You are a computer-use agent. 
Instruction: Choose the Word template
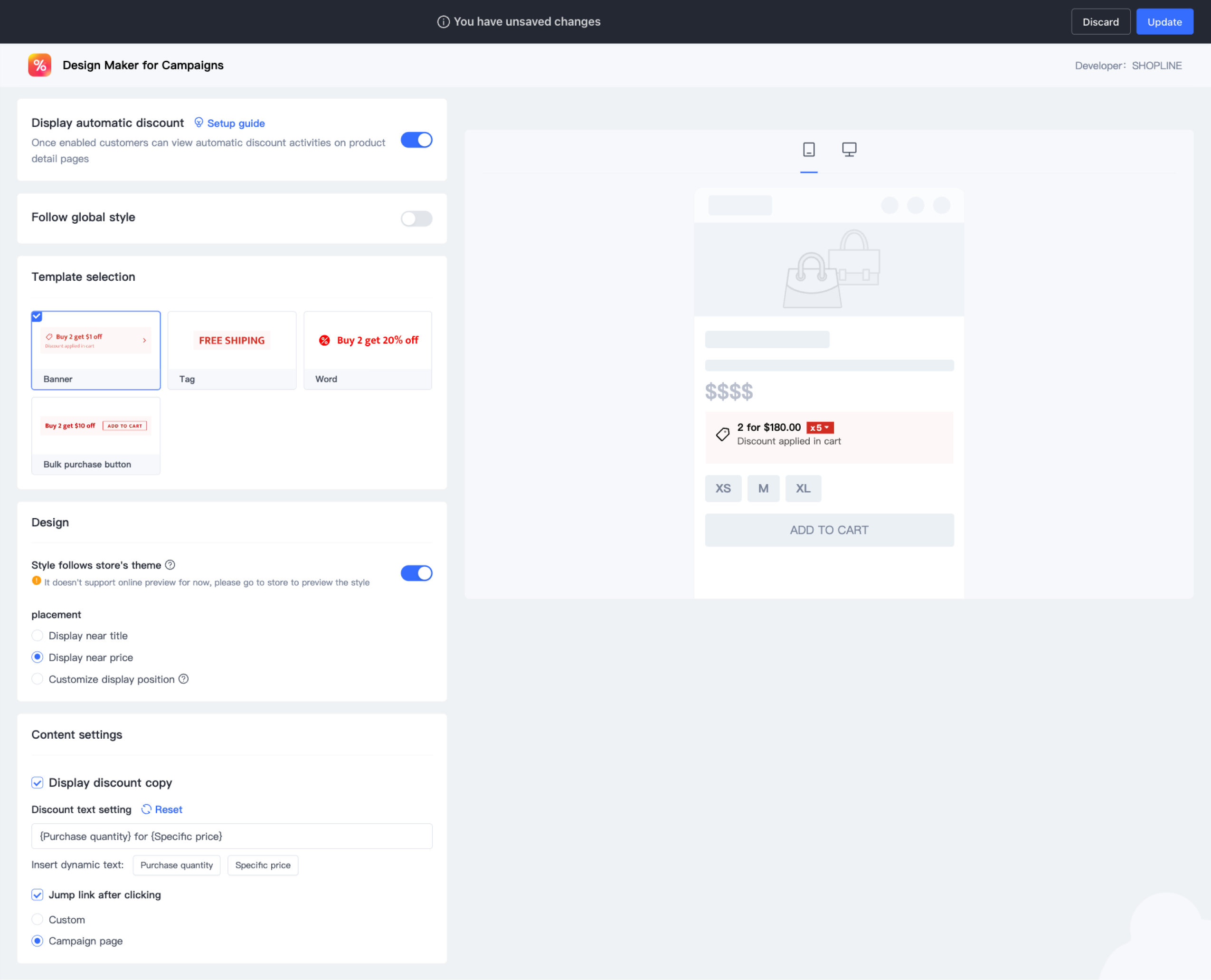(368, 350)
